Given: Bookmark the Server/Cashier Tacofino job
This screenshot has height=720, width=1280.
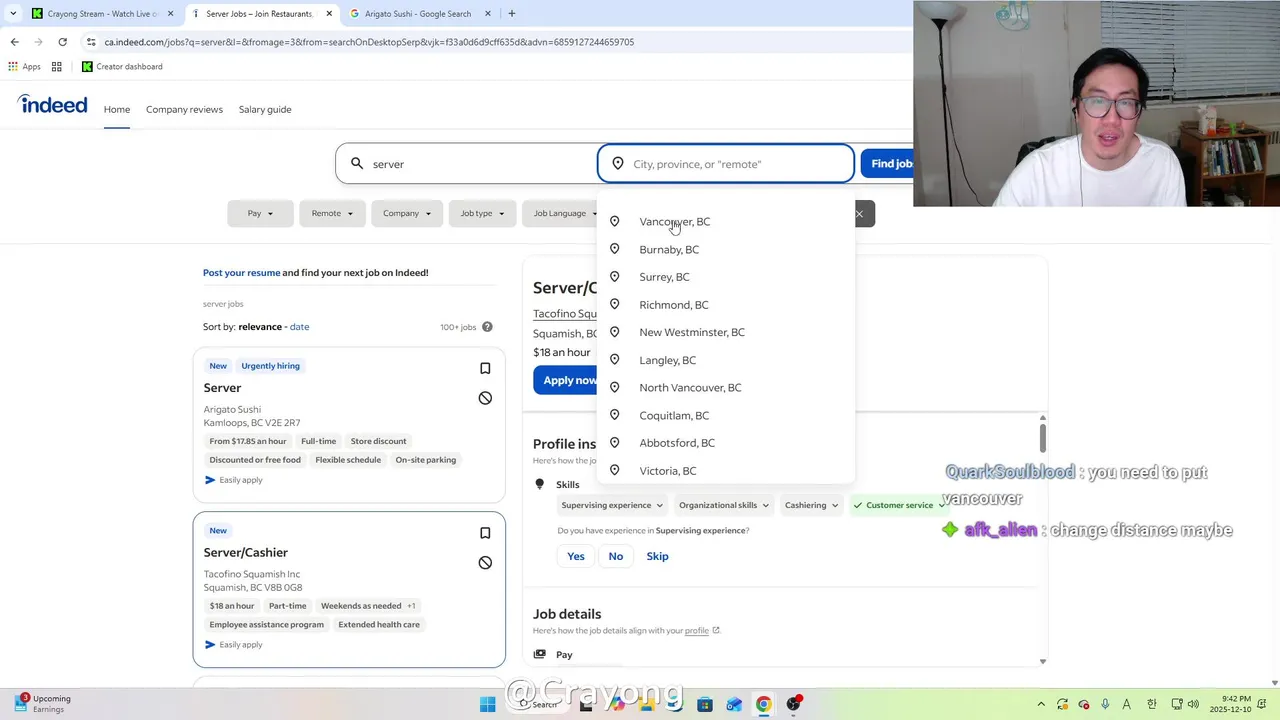Looking at the screenshot, I should pyautogui.click(x=485, y=533).
